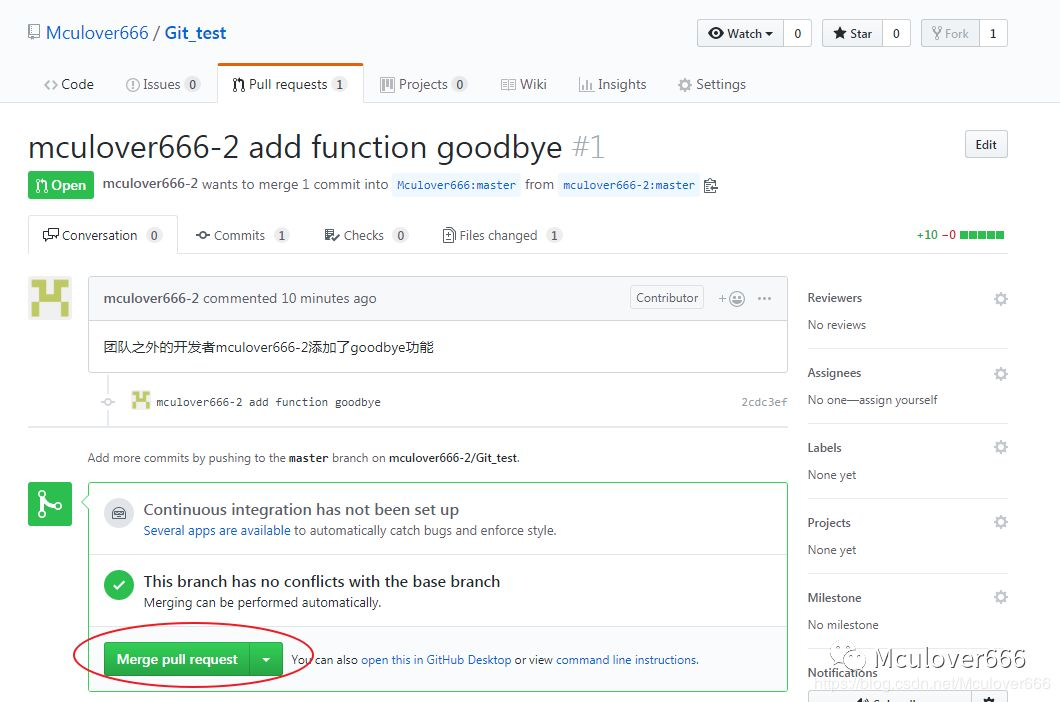The width and height of the screenshot is (1060, 702).
Task: Open the Assignees gear settings
Action: click(x=1000, y=374)
